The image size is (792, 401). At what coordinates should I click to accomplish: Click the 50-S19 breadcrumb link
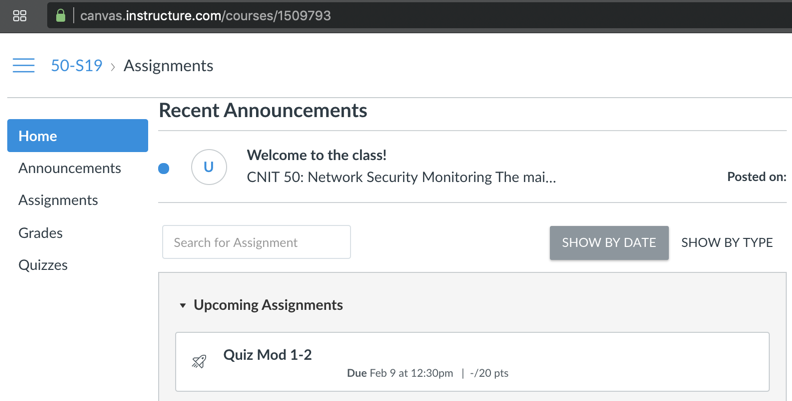click(x=77, y=66)
